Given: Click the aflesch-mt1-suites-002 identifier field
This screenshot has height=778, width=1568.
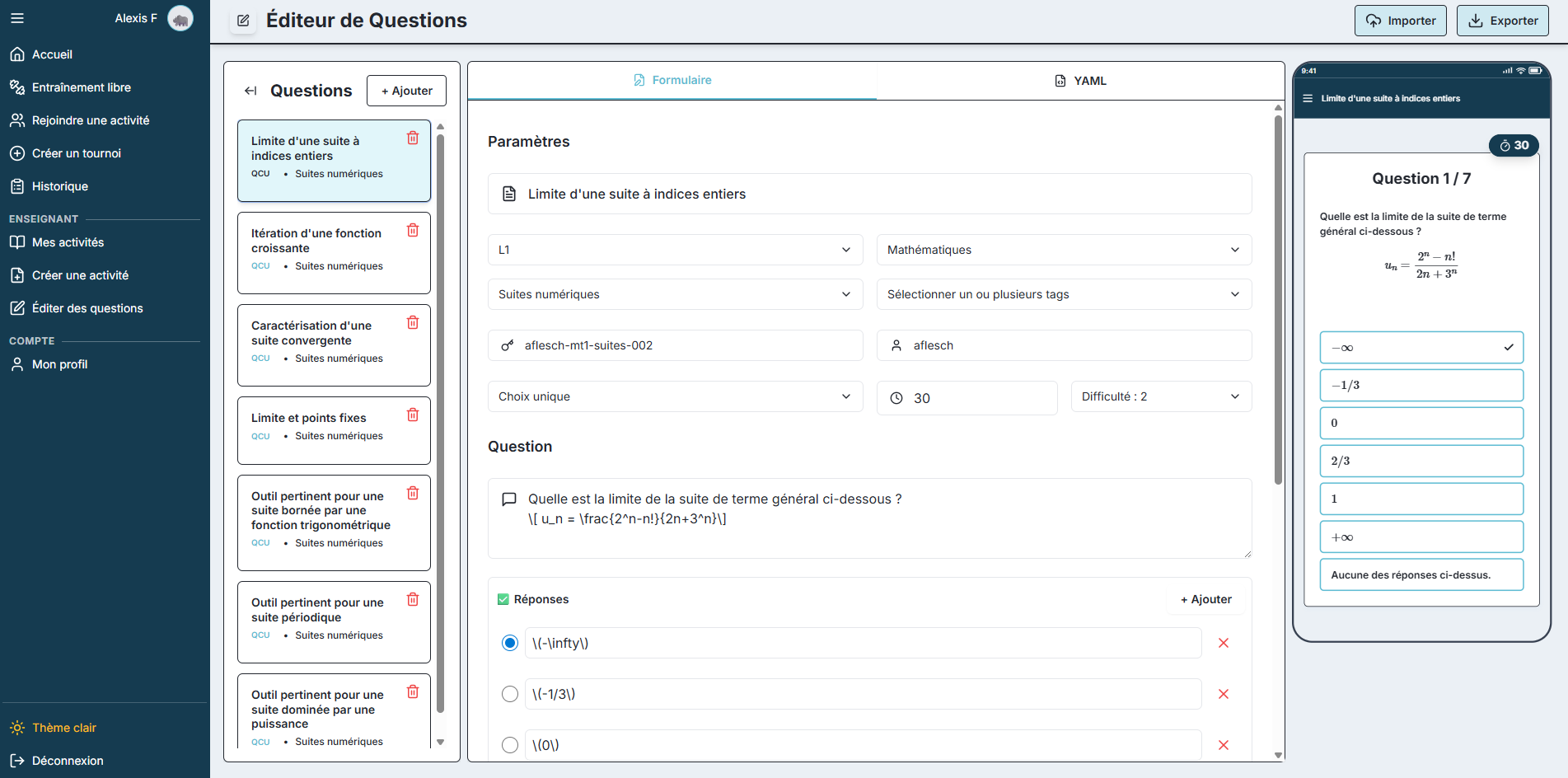Looking at the screenshot, I should [675, 345].
